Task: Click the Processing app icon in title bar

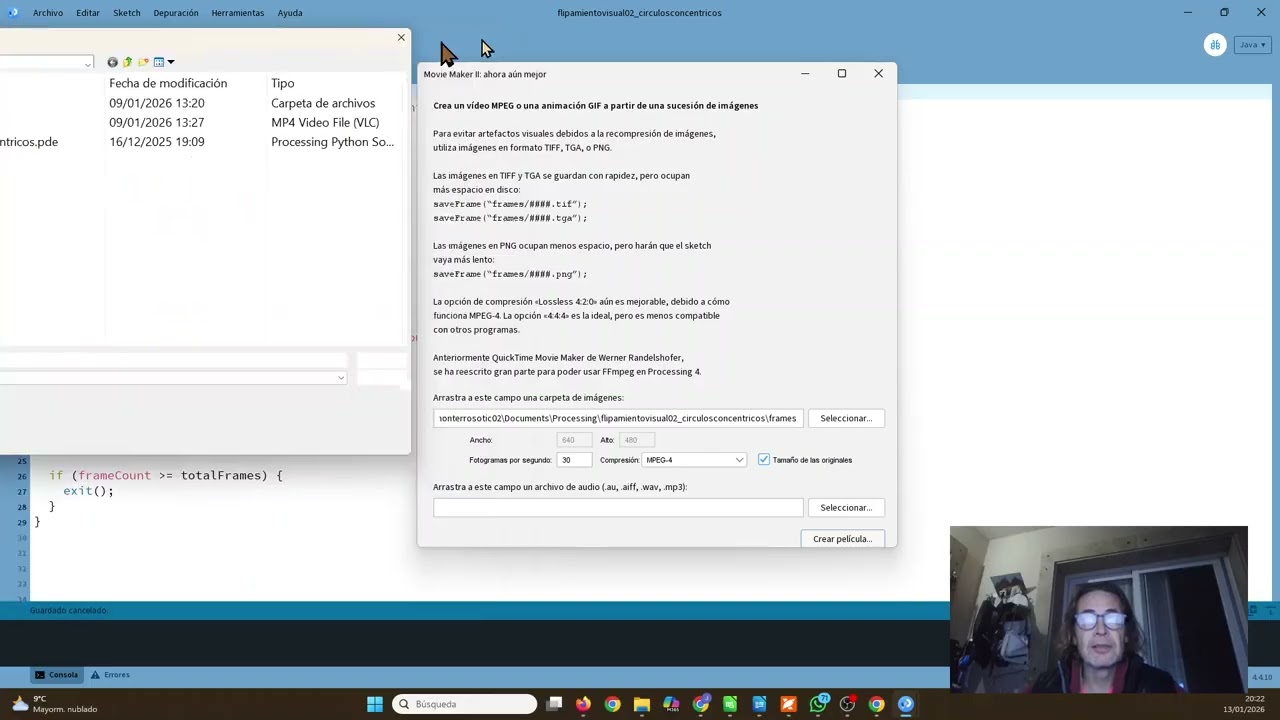Action: pos(12,13)
